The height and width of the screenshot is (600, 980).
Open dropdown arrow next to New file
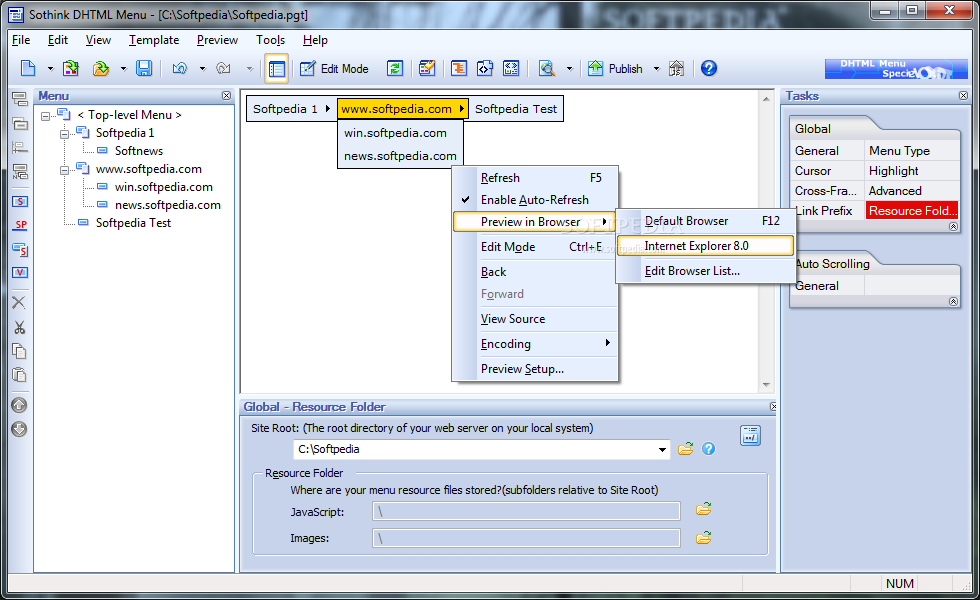(51, 69)
